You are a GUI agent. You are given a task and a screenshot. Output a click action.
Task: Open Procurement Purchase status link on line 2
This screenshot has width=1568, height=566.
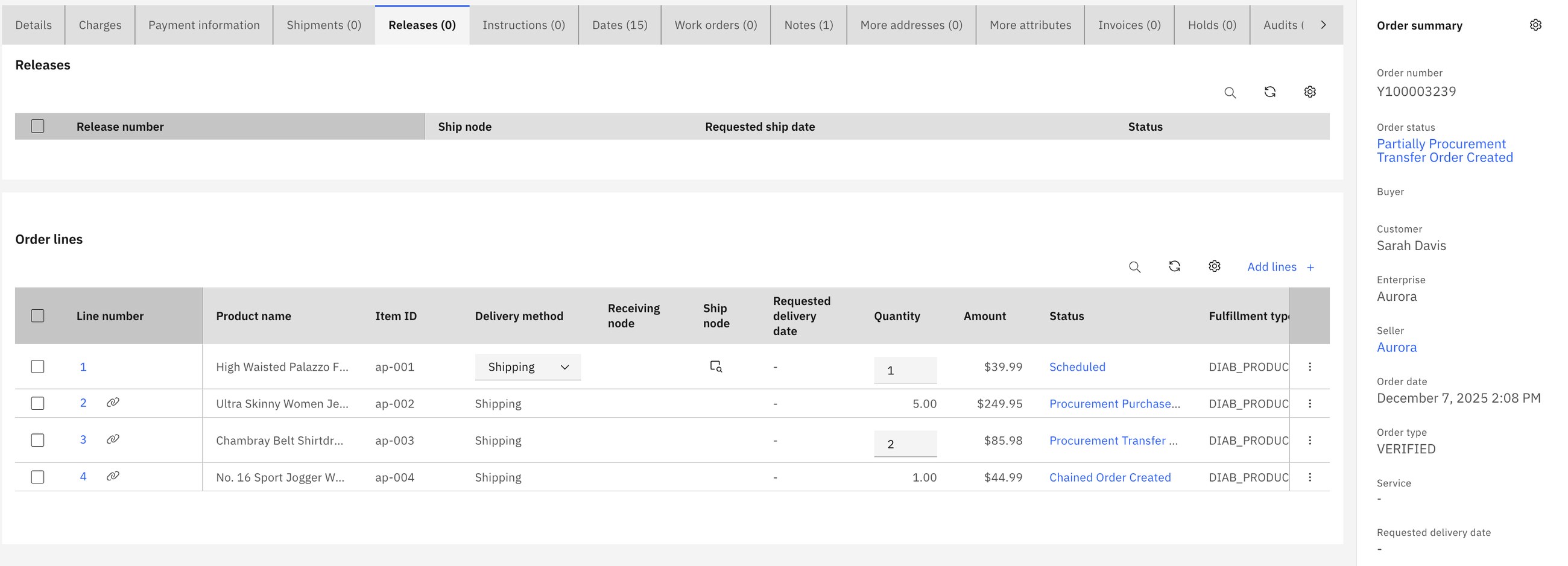(1114, 403)
